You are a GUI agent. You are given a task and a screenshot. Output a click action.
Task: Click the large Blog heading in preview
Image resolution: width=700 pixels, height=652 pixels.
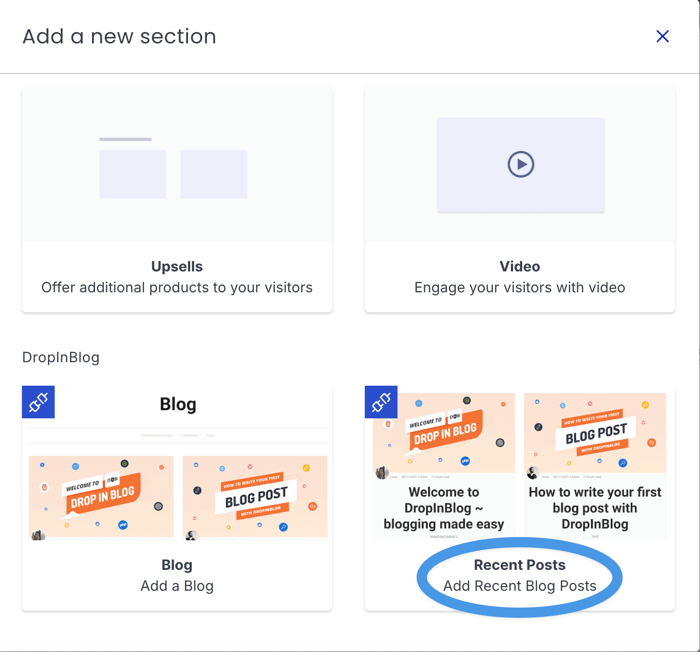(x=178, y=404)
